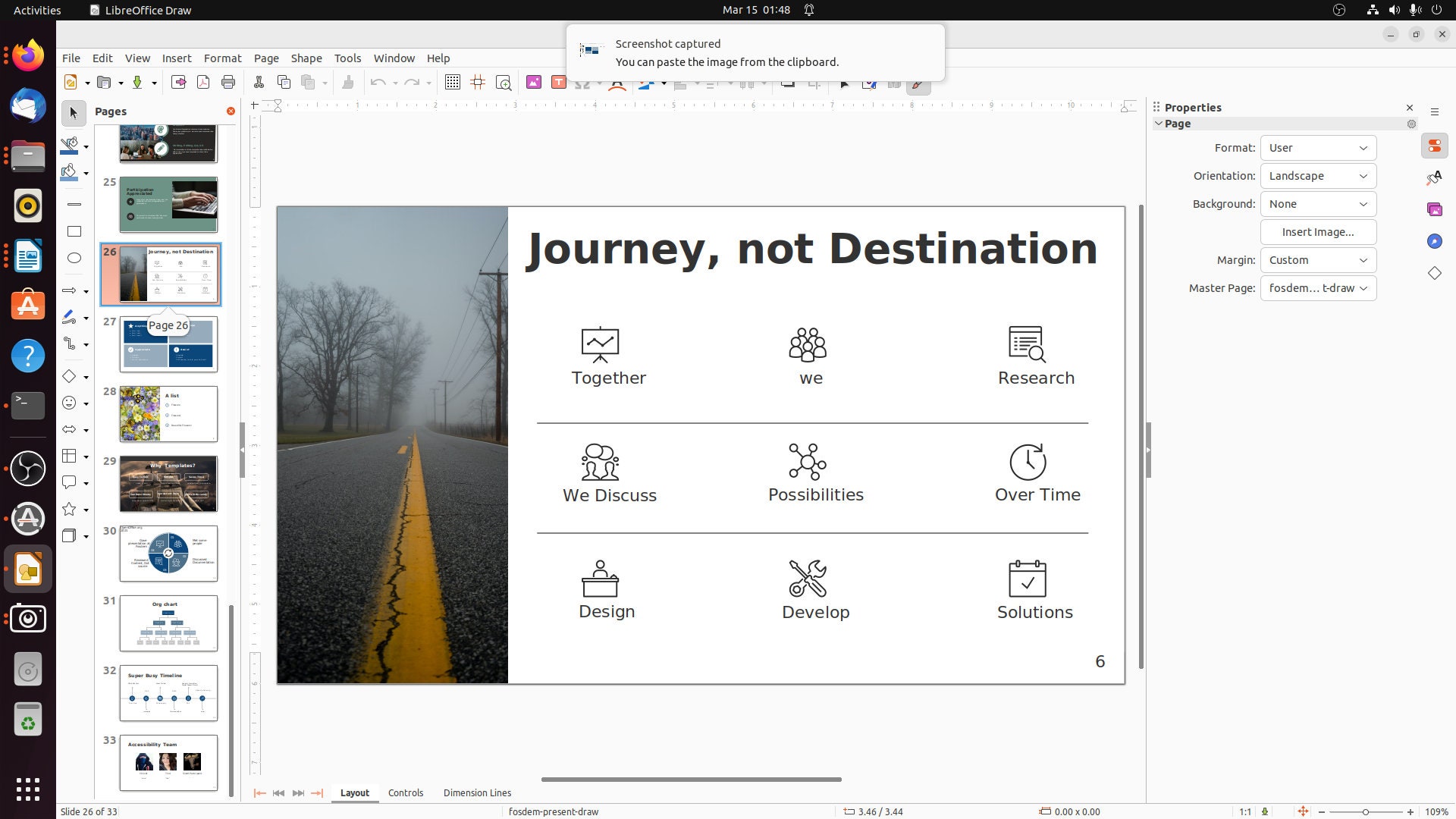Collapse the Page section in Properties
The width and height of the screenshot is (1456, 819).
point(1159,123)
